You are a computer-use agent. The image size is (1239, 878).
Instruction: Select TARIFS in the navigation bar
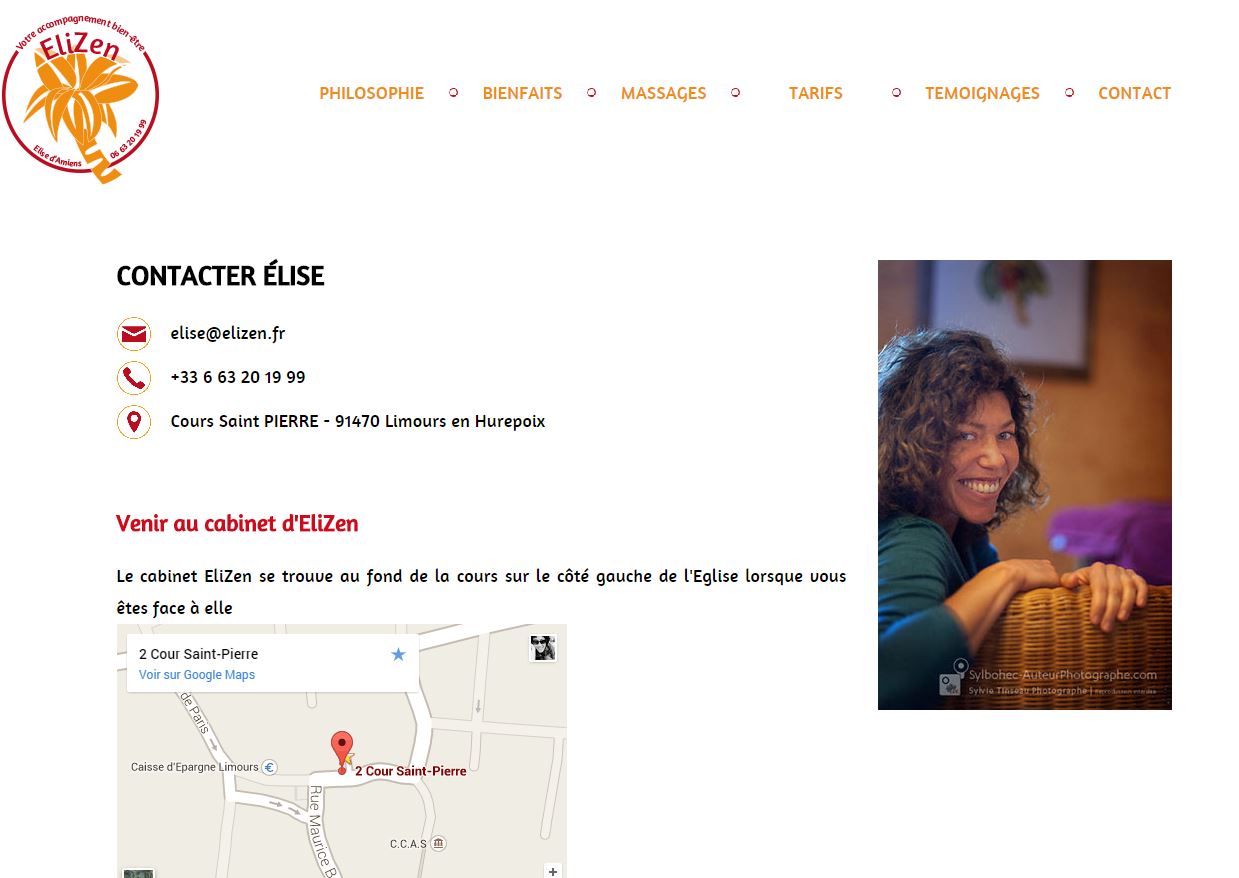(816, 93)
